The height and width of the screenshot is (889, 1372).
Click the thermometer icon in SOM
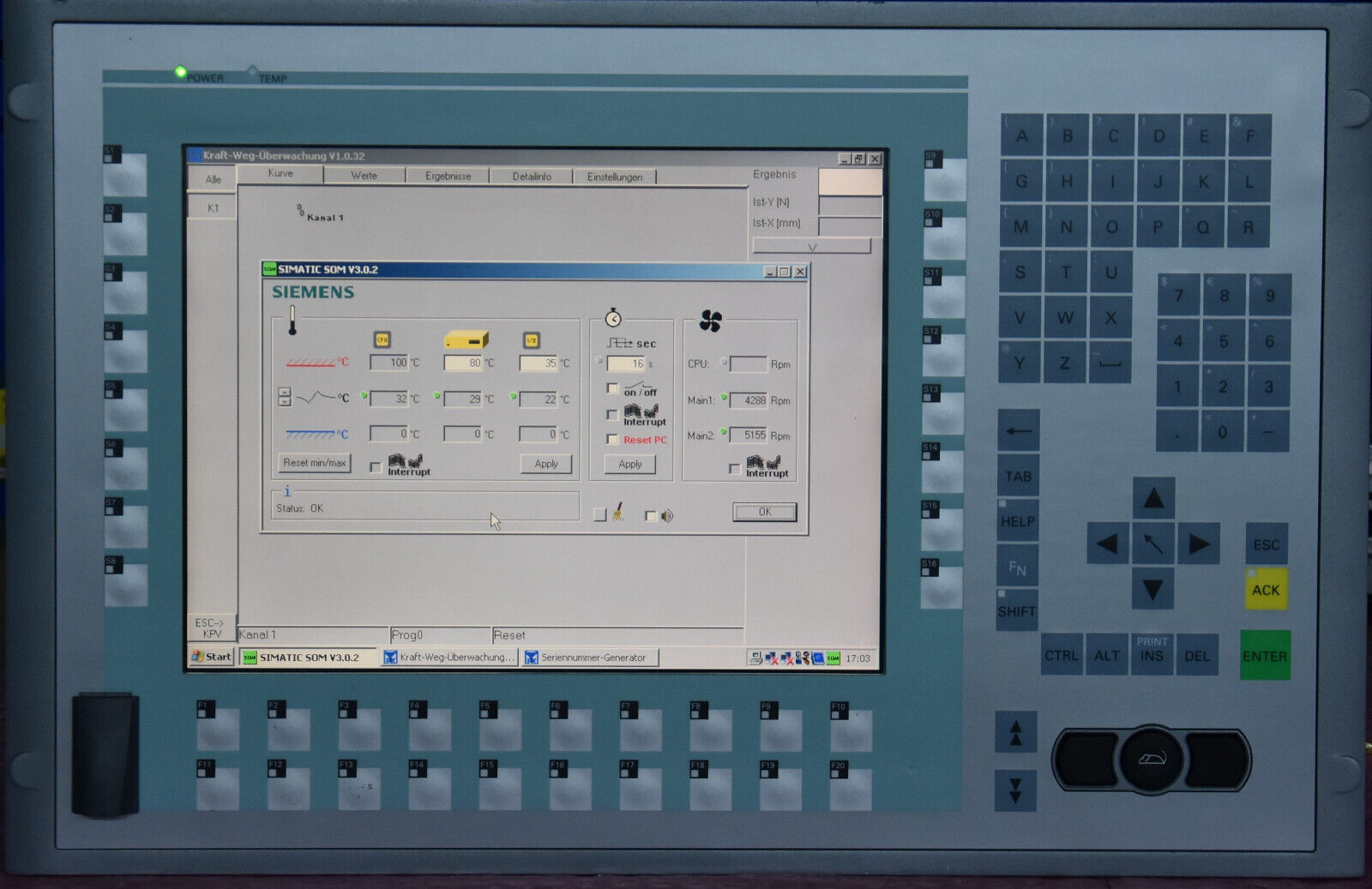pos(292,320)
